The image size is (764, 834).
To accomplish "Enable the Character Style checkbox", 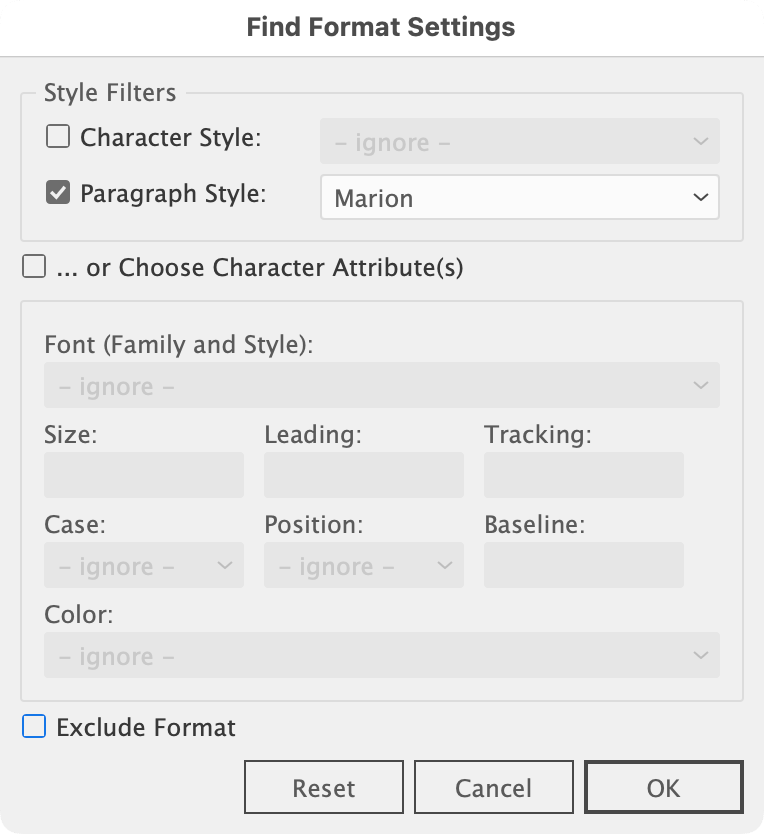I will 58,137.
